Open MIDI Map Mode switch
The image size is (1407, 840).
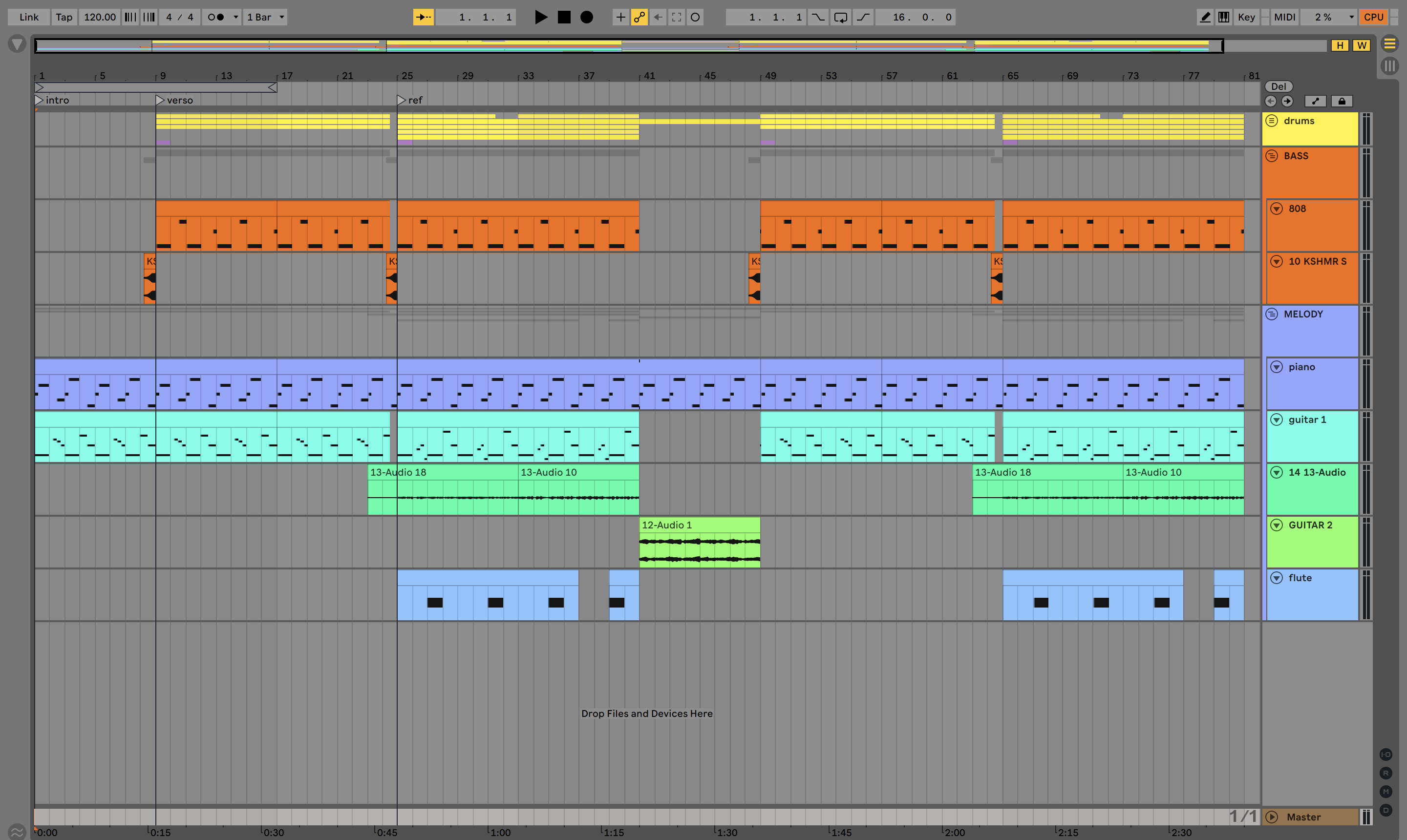point(1284,17)
